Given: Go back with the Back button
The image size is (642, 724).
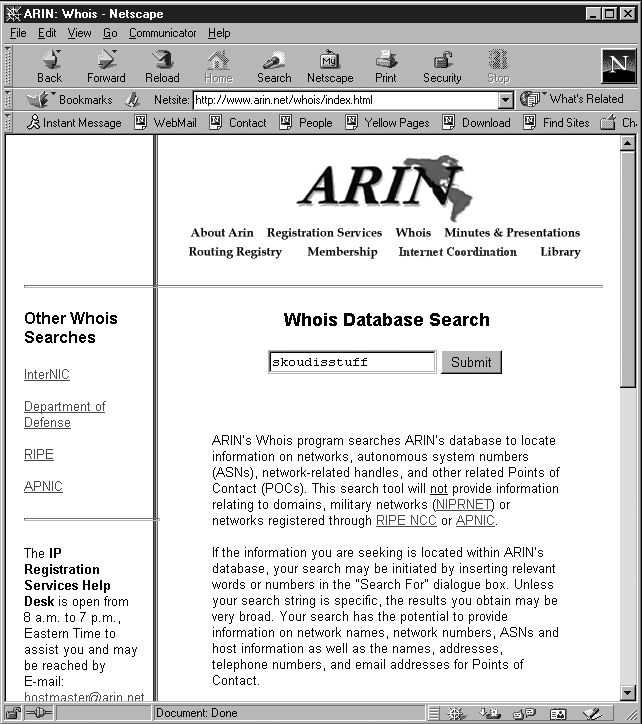Looking at the screenshot, I should coord(50,66).
